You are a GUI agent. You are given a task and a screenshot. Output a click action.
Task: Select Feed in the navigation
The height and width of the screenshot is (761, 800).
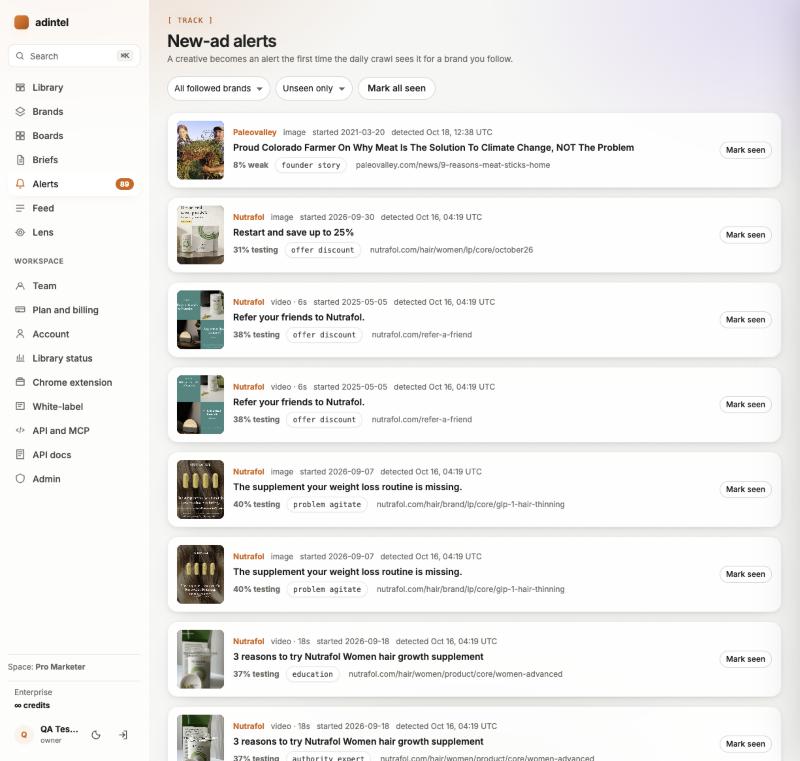[74, 208]
